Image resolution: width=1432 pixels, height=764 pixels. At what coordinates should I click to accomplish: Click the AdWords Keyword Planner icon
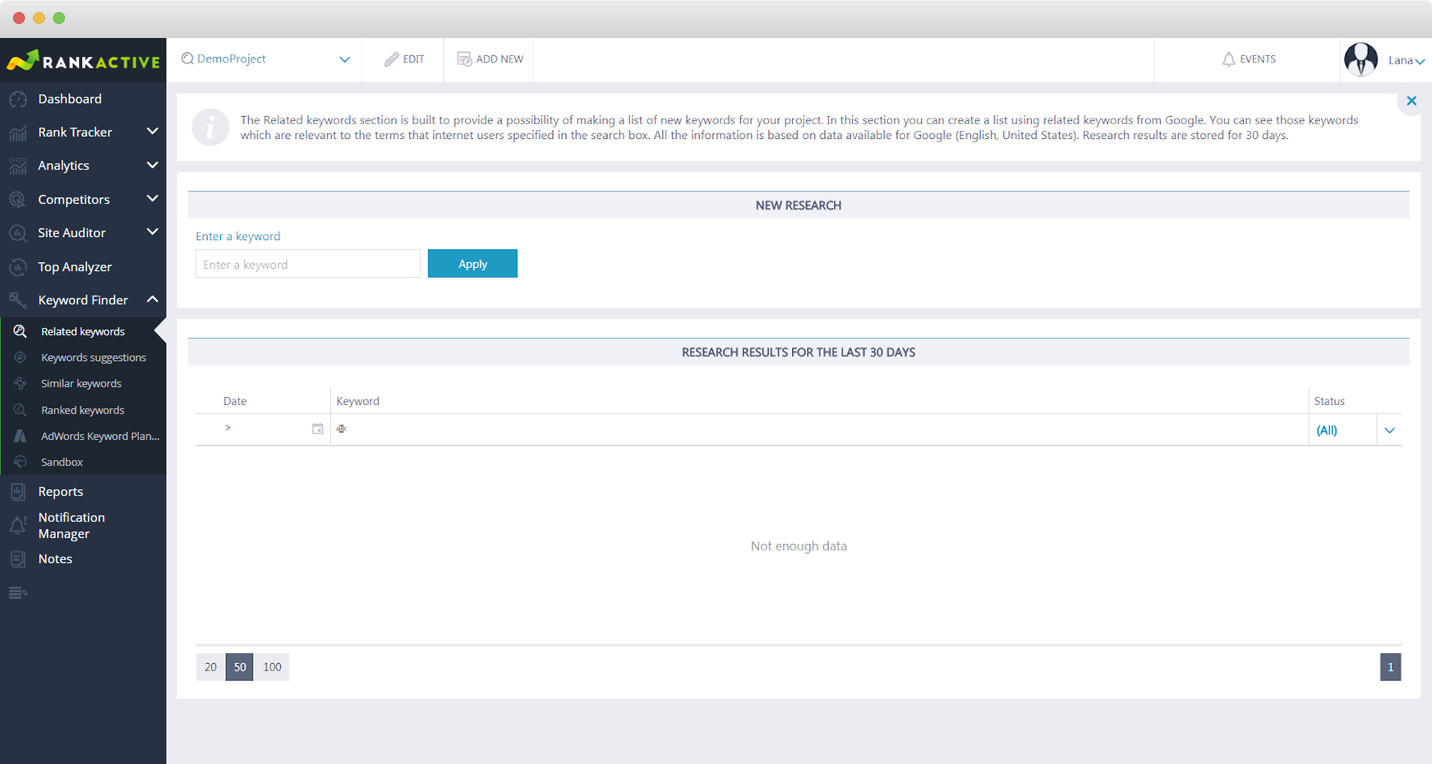pyautogui.click(x=20, y=436)
